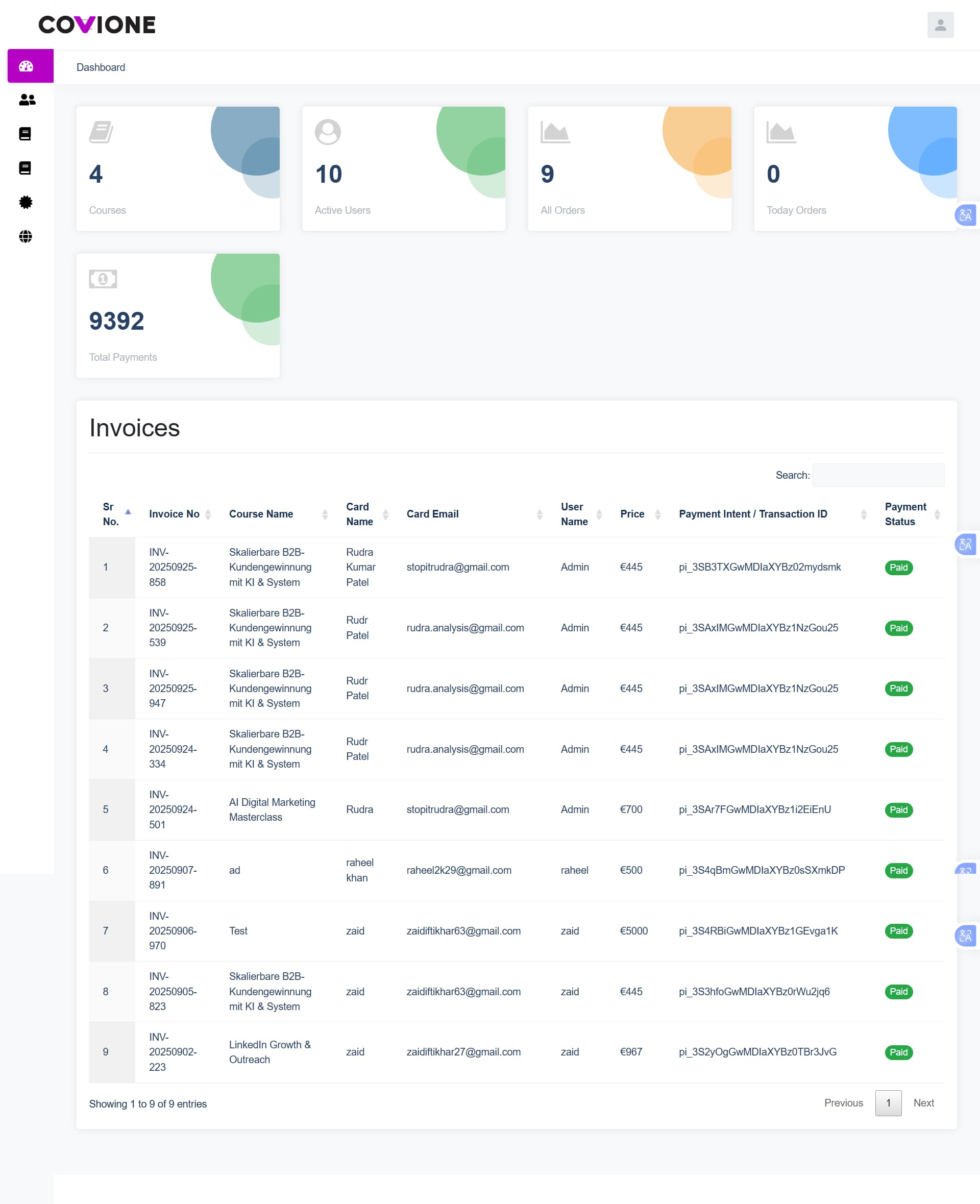Focus the invoices Search field

pos(878,475)
